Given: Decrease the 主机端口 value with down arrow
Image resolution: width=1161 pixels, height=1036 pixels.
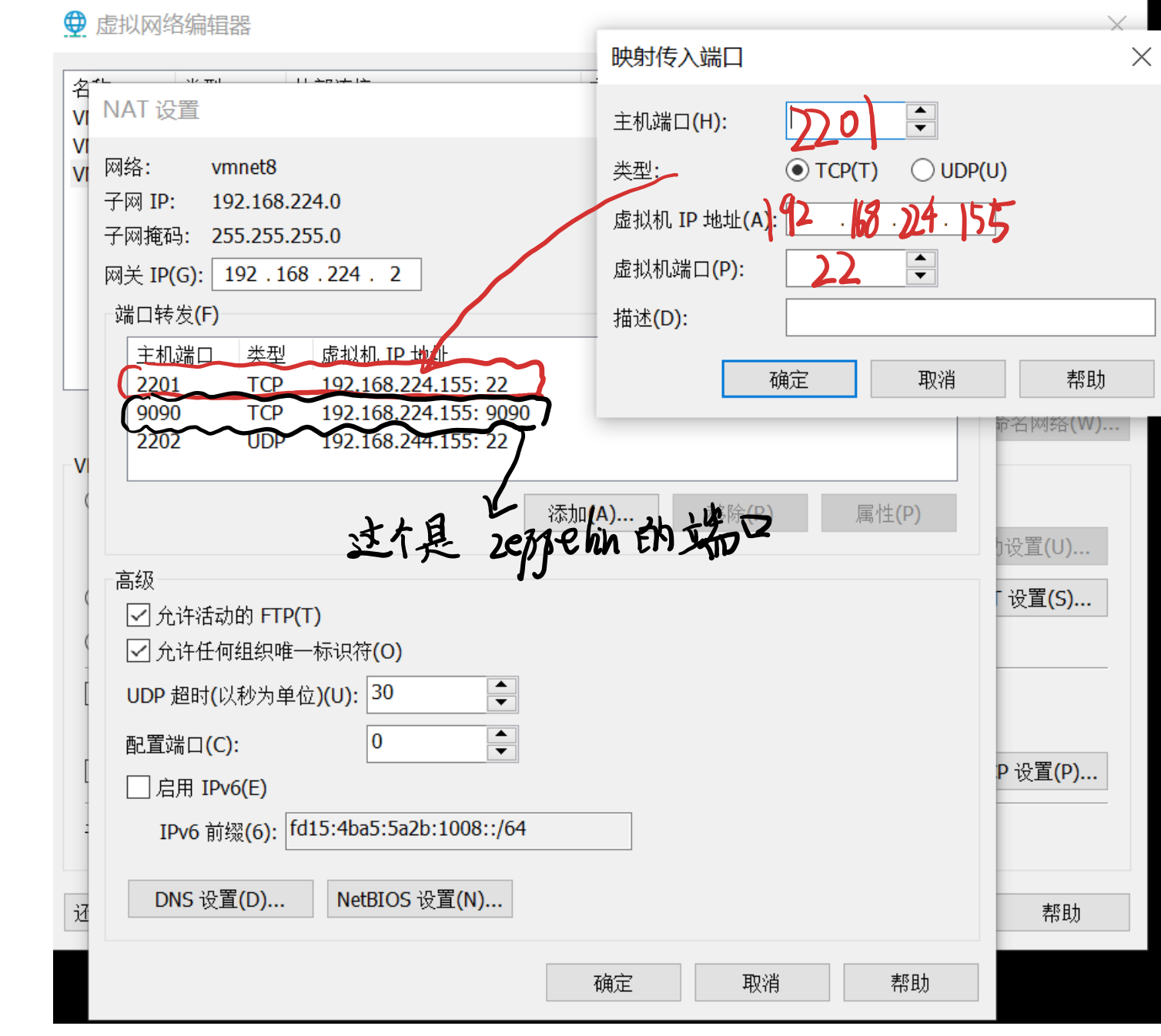Looking at the screenshot, I should (921, 129).
